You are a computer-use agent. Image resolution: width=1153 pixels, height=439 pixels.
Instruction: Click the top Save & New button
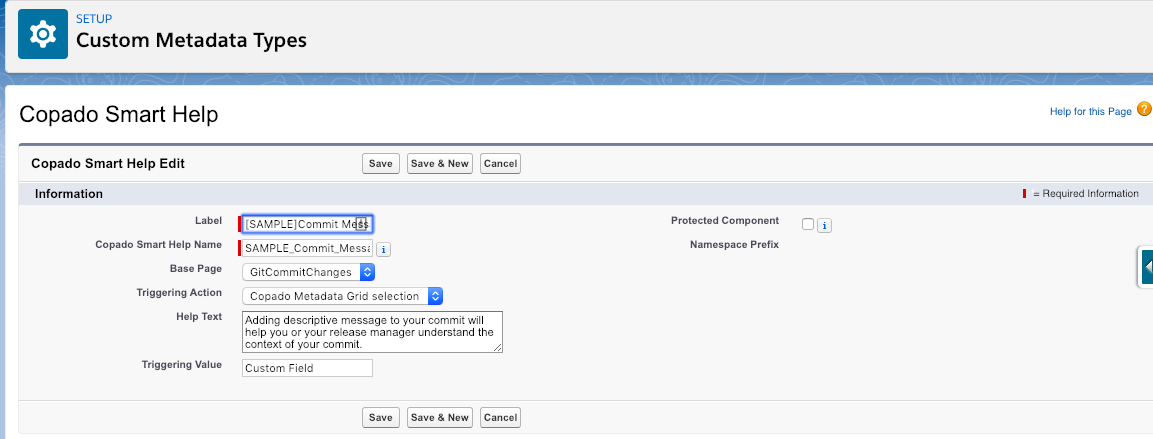click(x=439, y=163)
